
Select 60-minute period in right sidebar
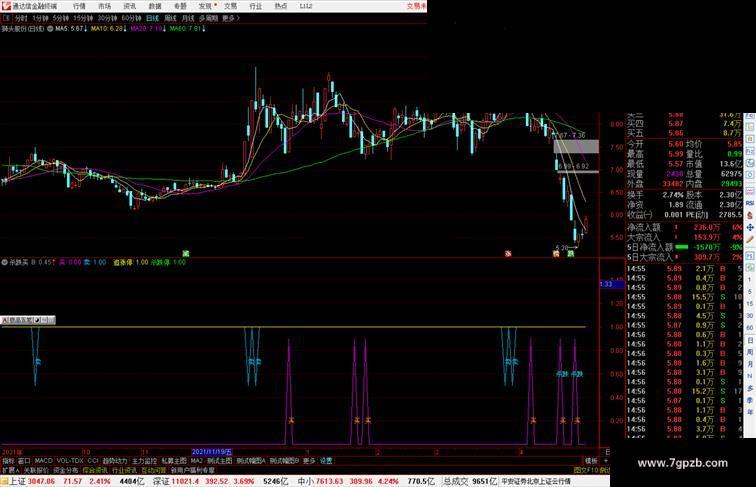[x=750, y=328]
